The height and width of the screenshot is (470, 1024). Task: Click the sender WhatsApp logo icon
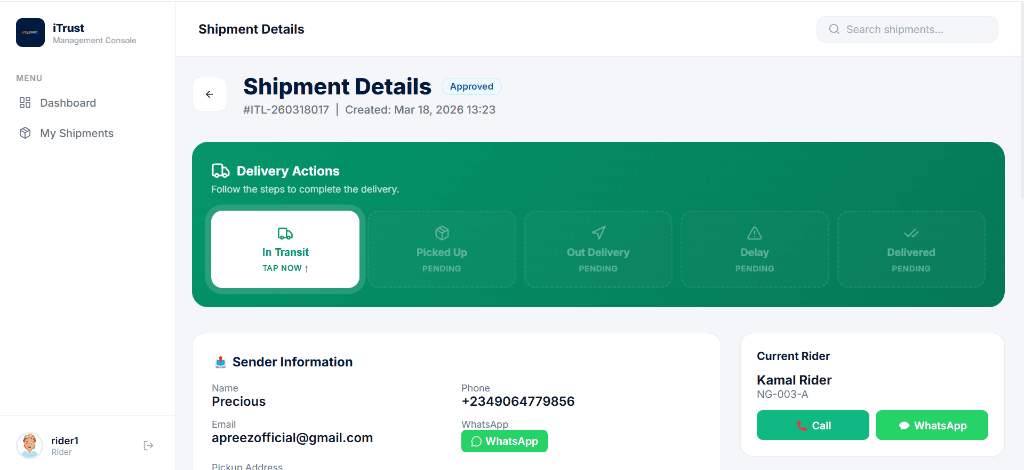476,441
